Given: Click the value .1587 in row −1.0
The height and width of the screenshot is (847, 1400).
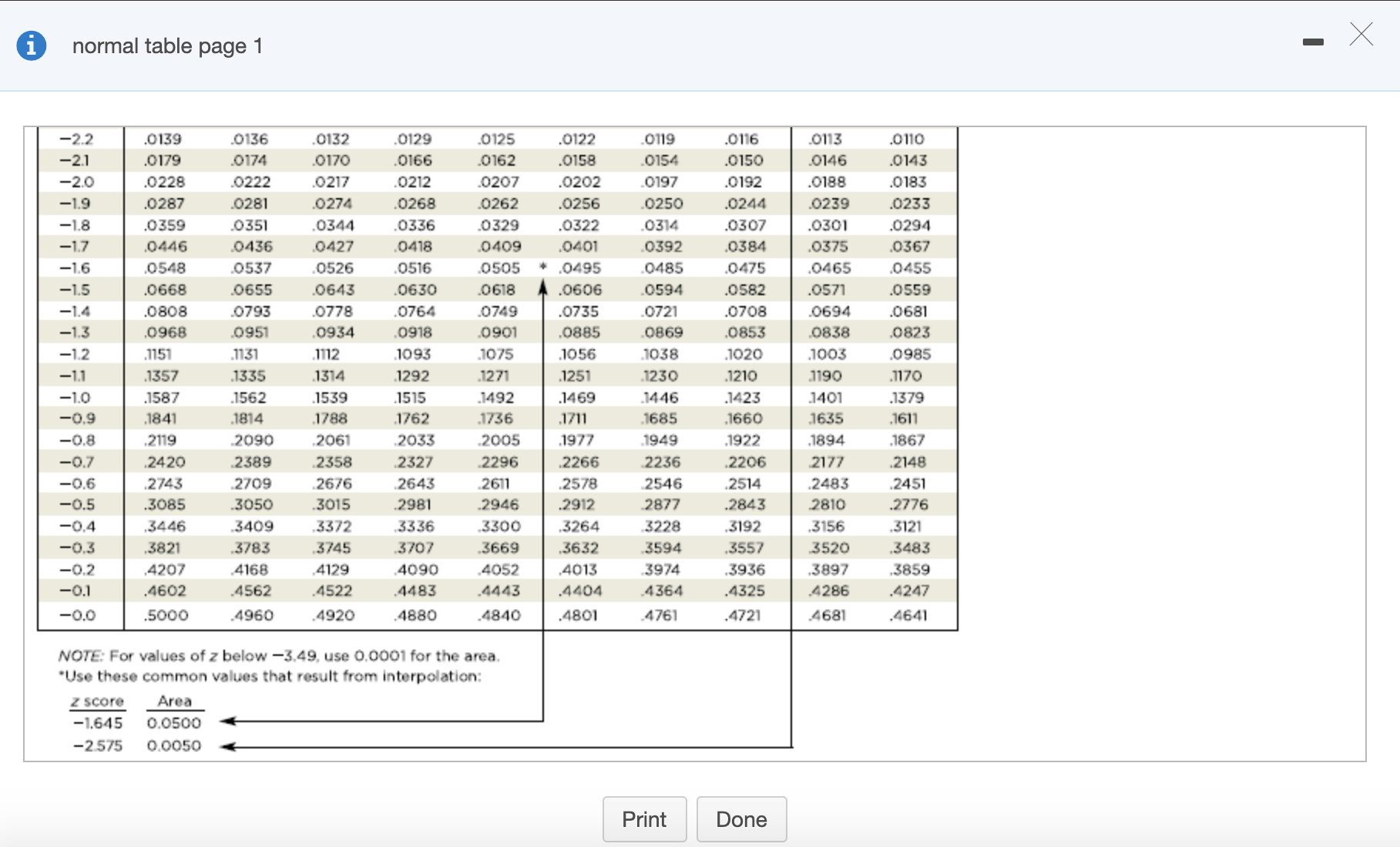Looking at the screenshot, I should point(163,398).
